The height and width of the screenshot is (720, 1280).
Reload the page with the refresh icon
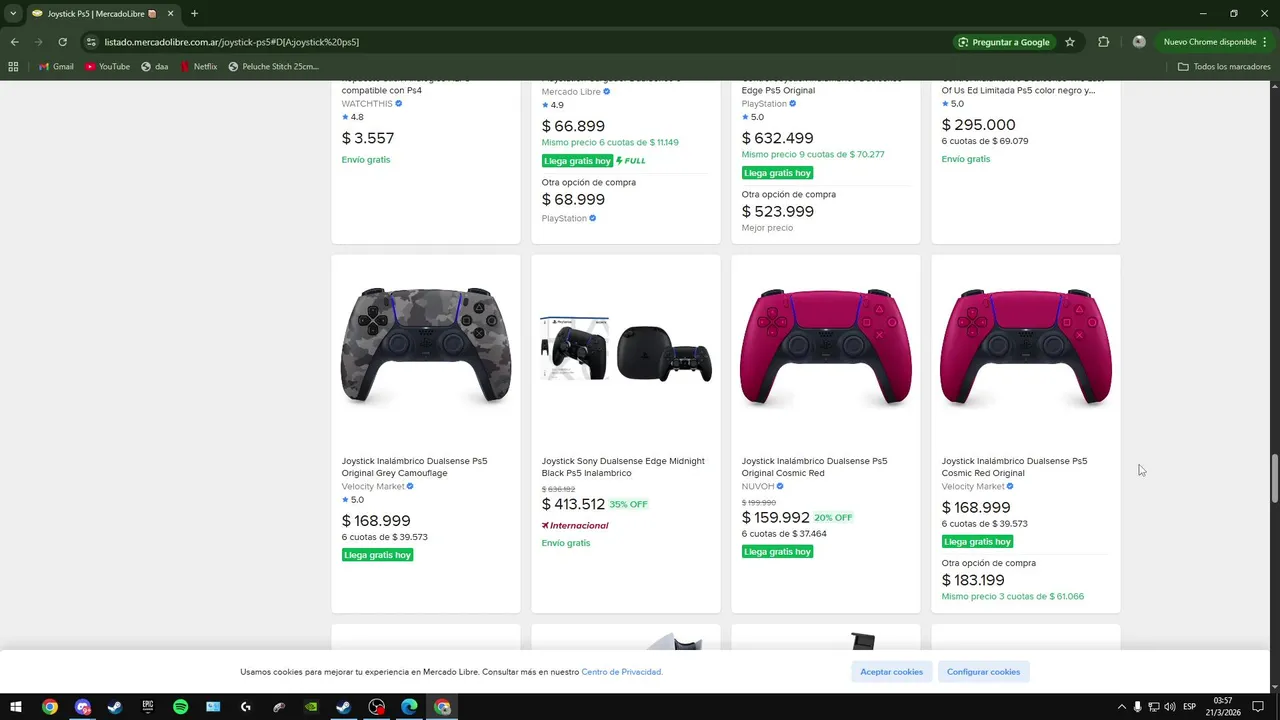[x=62, y=42]
